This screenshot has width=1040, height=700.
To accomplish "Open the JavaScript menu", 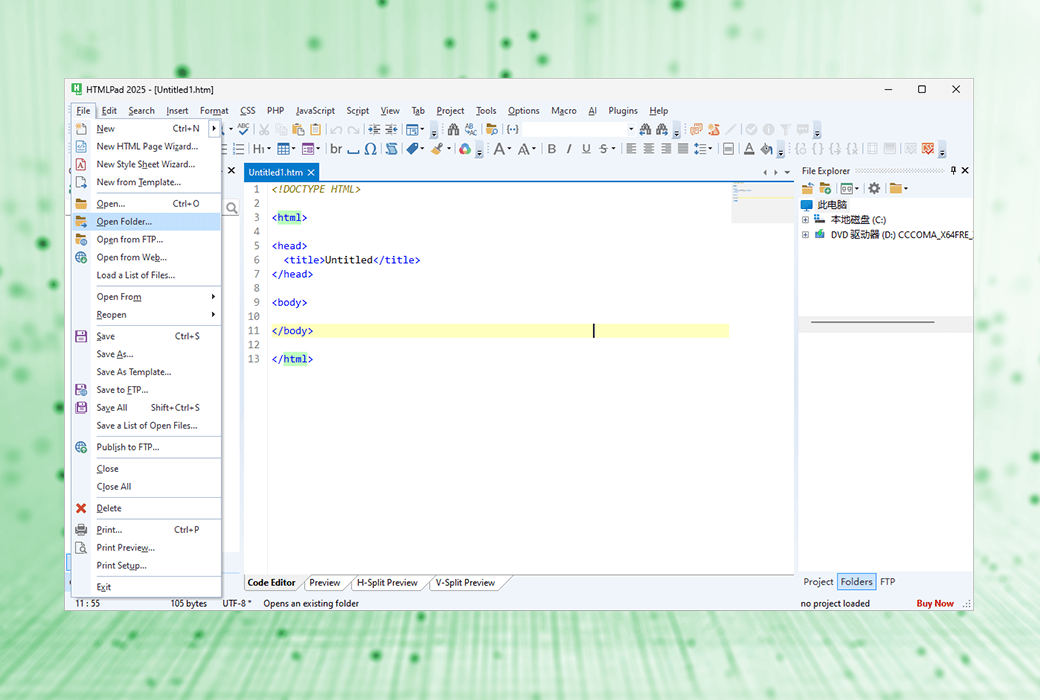I will point(315,111).
